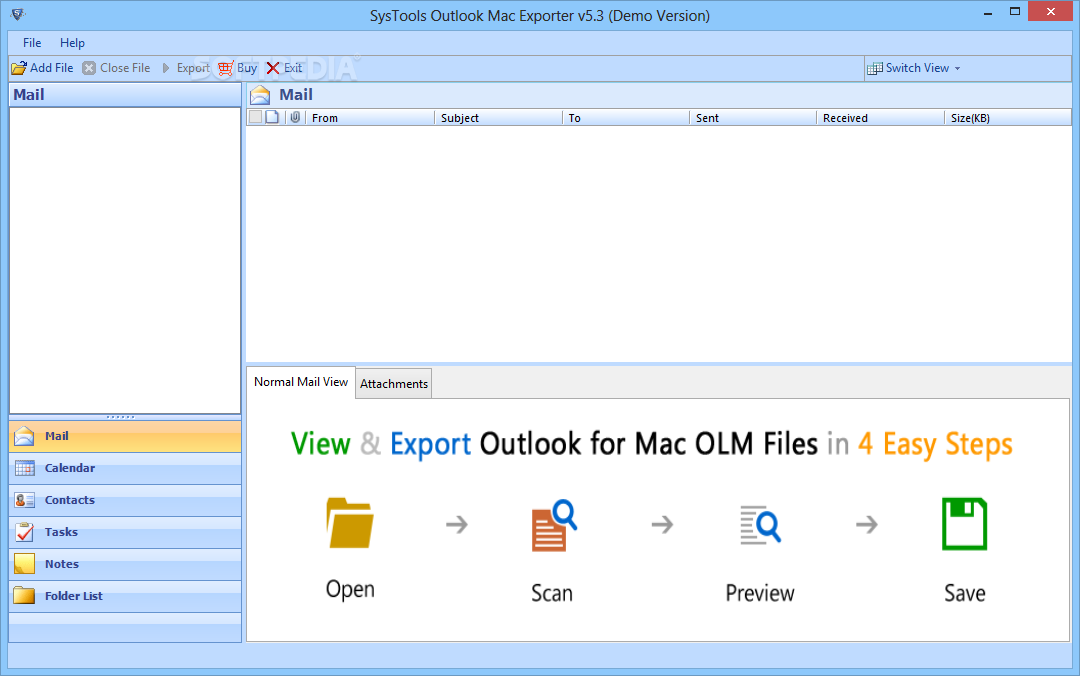1080x676 pixels.
Task: Click the 'Preview' step label
Action: (760, 593)
